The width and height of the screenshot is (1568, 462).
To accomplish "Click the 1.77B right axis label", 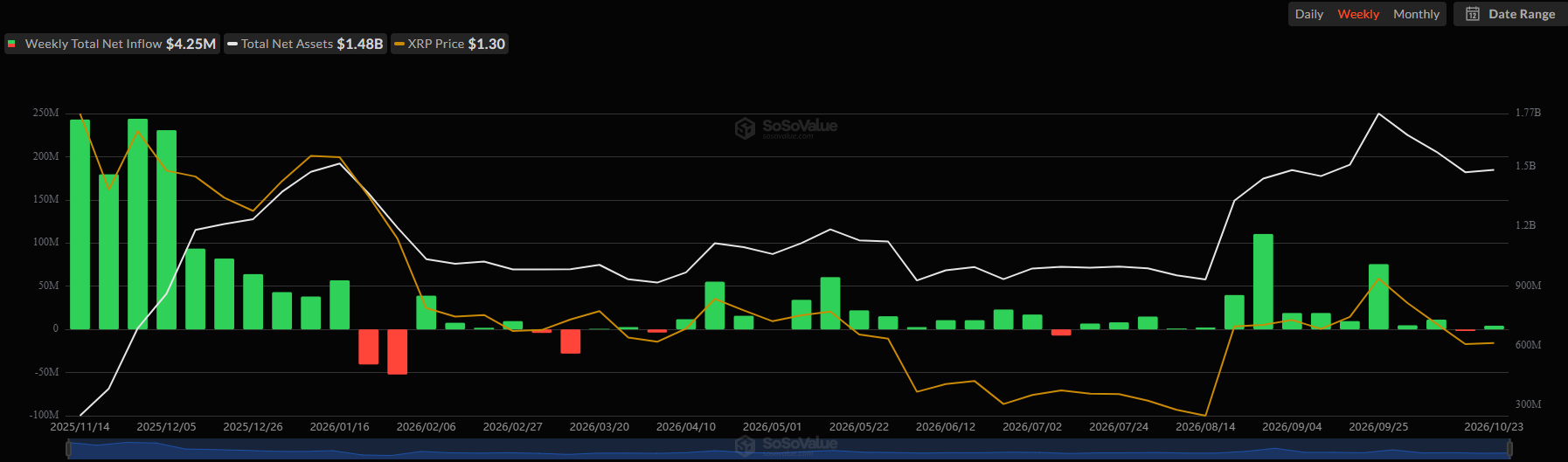I will click(x=1528, y=113).
